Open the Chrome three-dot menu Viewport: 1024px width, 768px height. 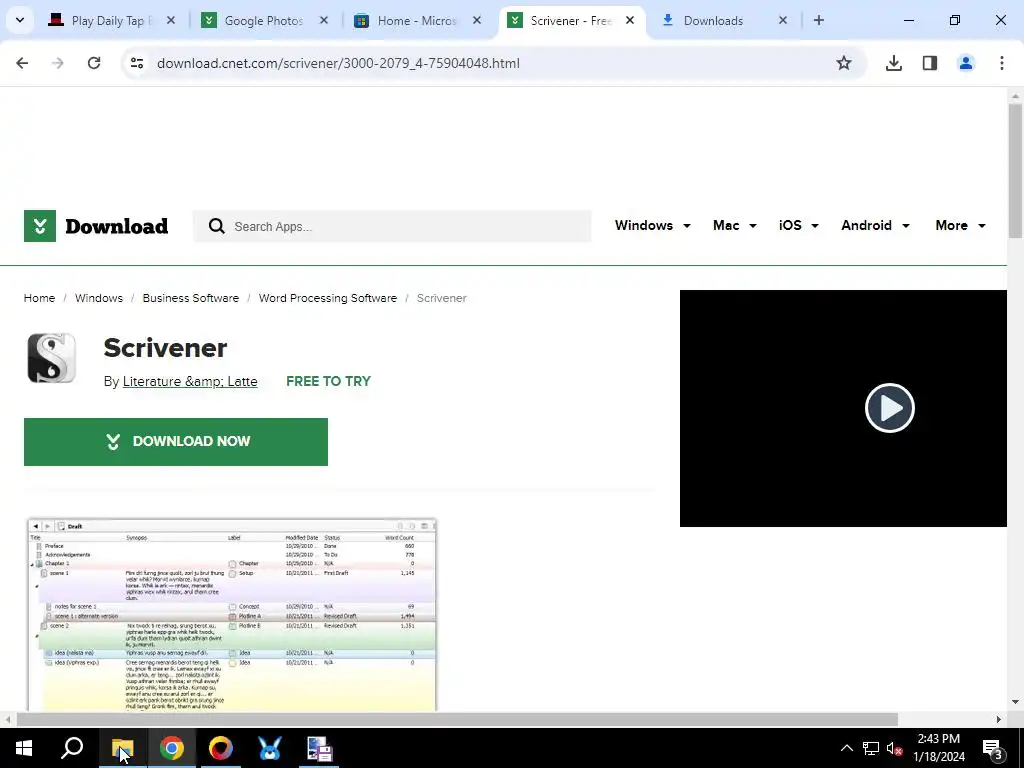pyautogui.click(x=1001, y=63)
